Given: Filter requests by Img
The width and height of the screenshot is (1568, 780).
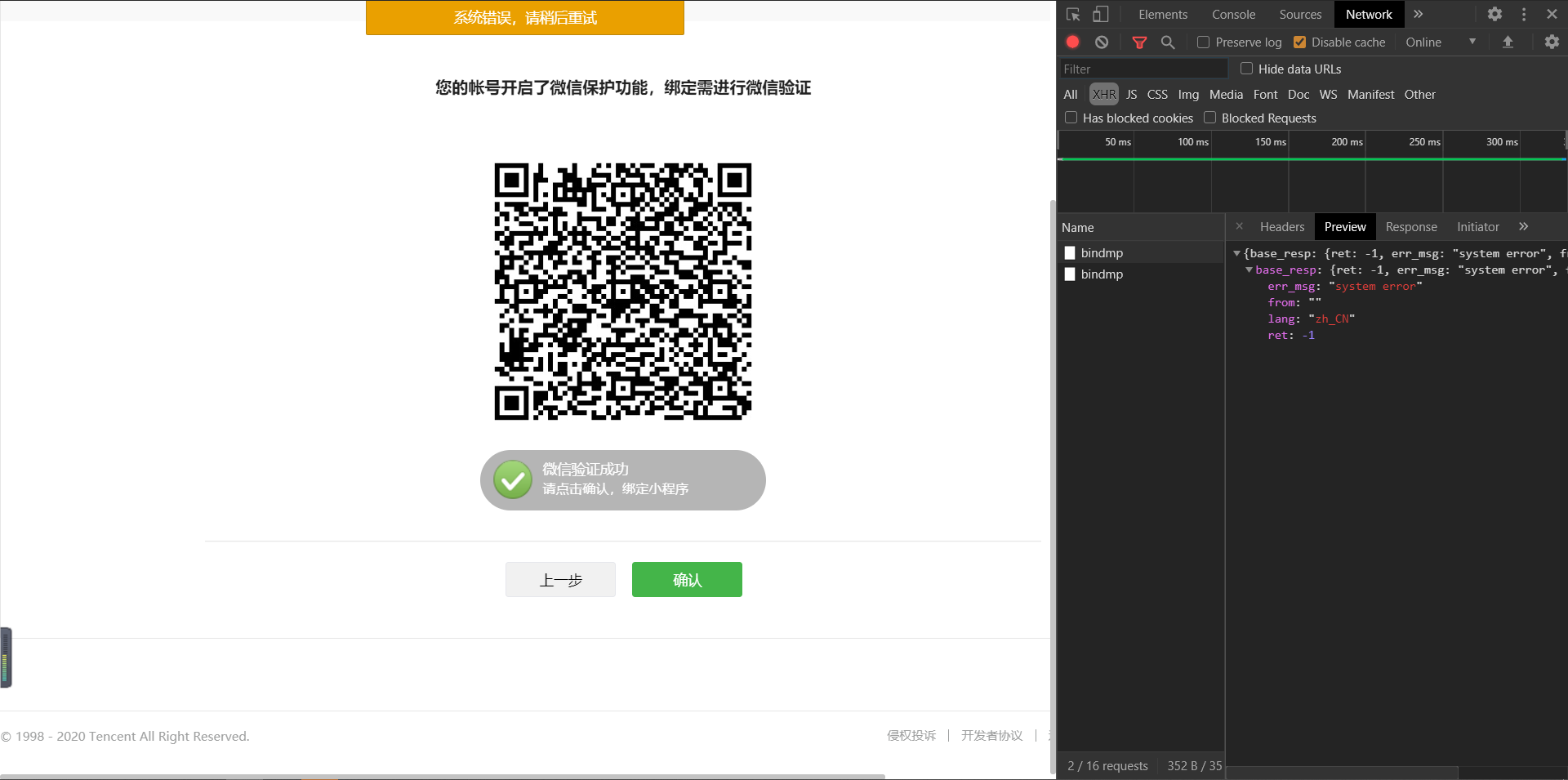Looking at the screenshot, I should (1188, 94).
